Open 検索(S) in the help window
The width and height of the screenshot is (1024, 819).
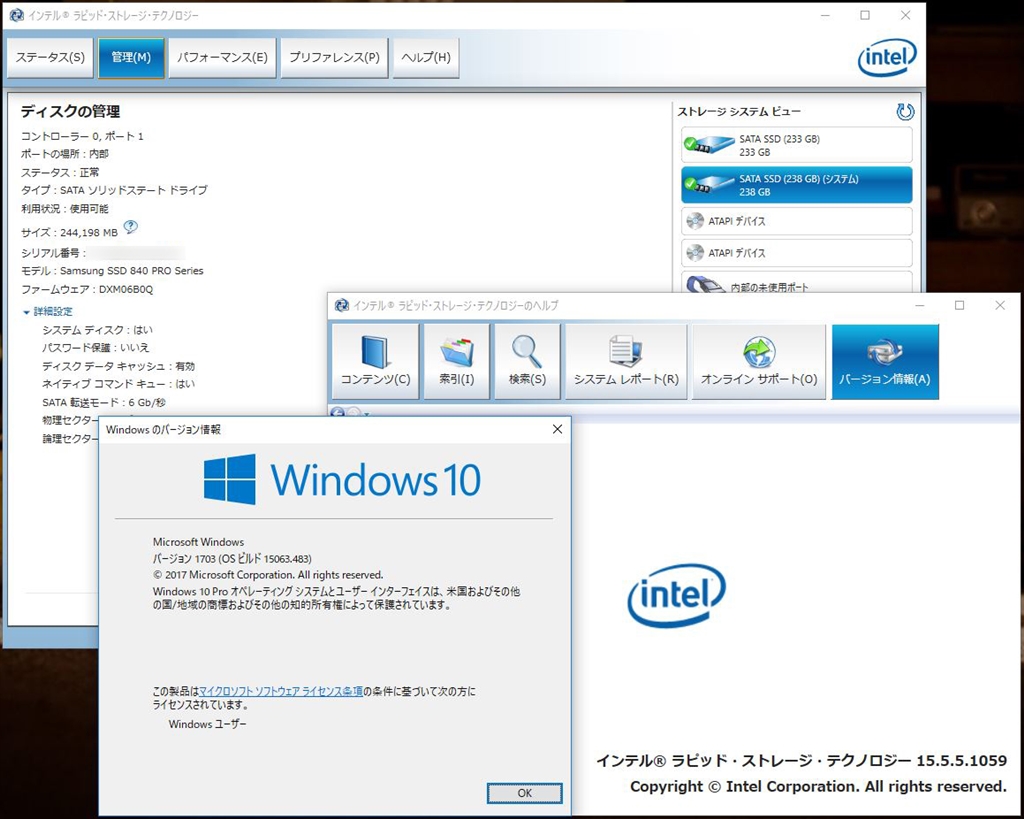tap(527, 362)
